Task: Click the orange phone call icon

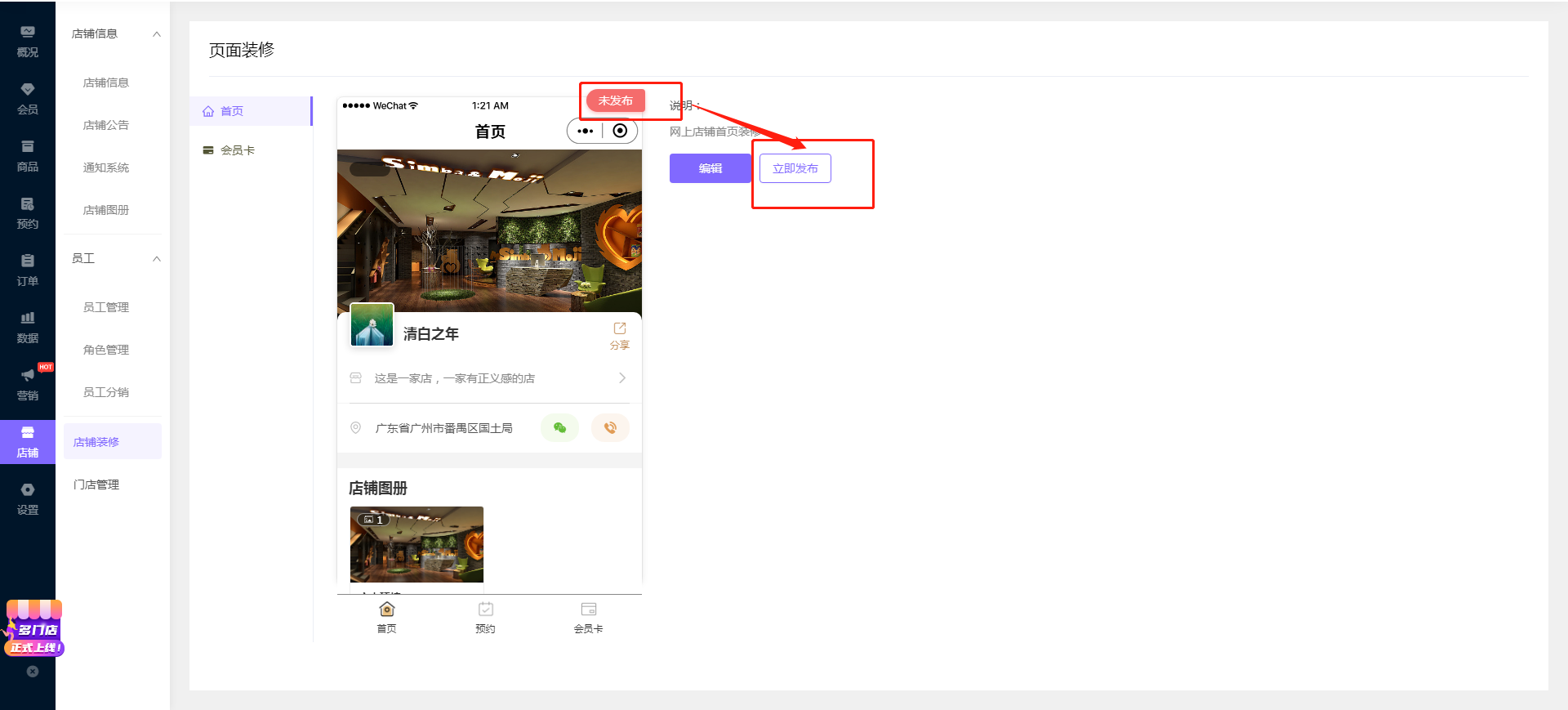Action: [610, 427]
